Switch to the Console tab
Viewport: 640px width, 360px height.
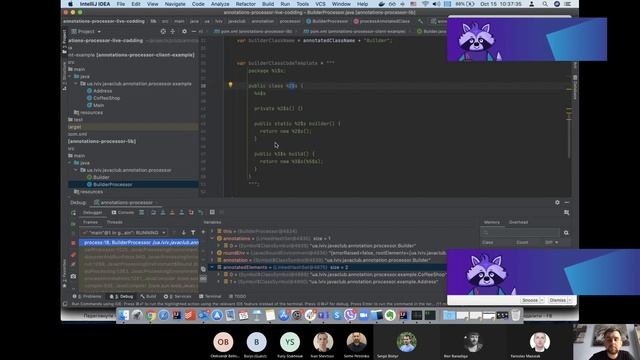click(123, 212)
